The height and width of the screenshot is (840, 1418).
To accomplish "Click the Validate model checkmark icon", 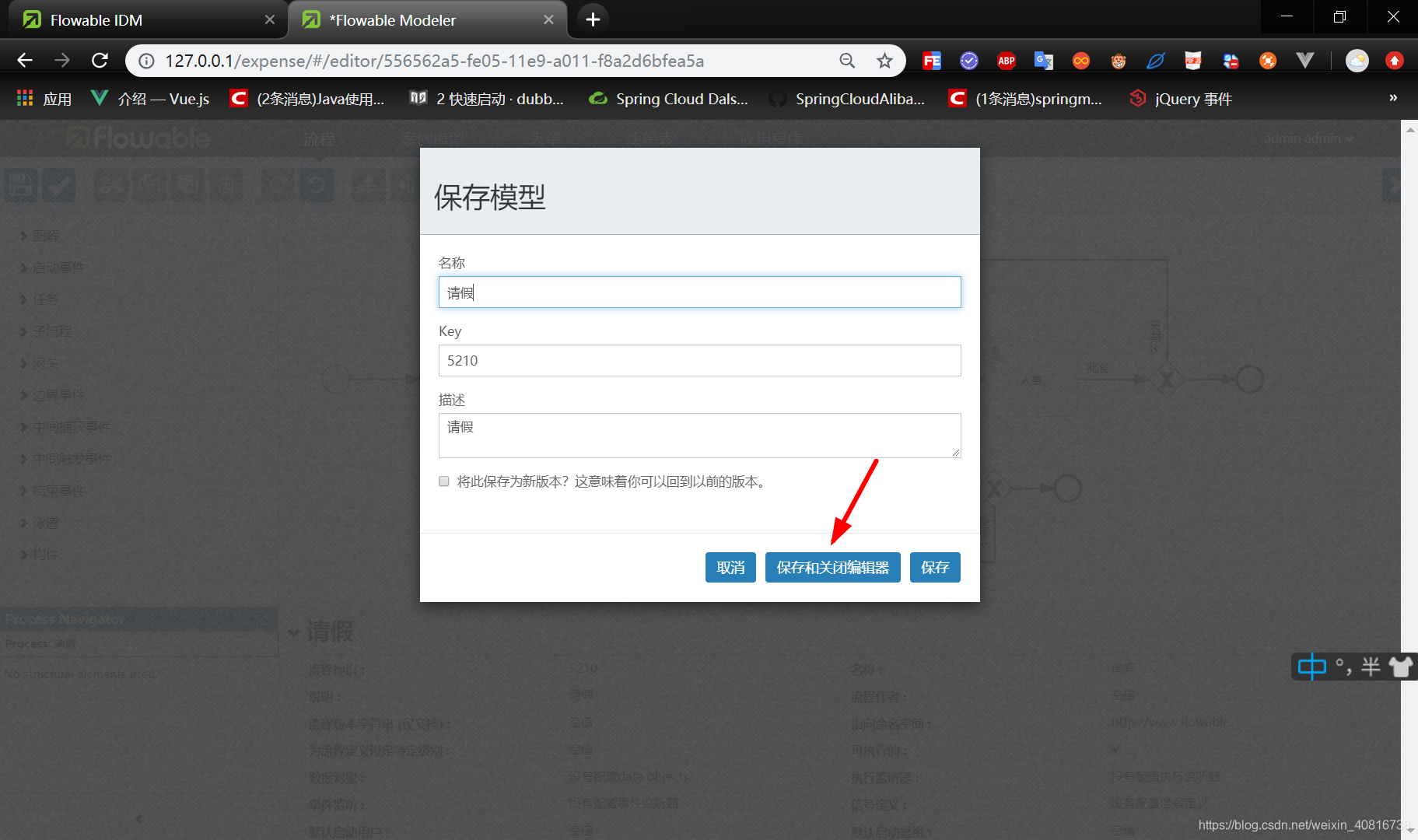I will 59,185.
